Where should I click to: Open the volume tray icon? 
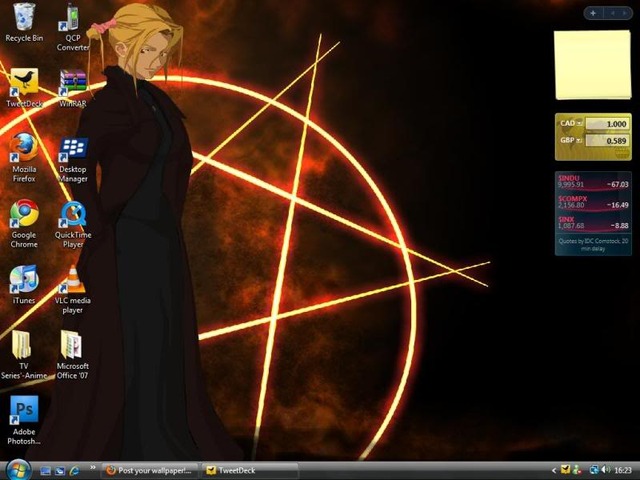(606, 470)
